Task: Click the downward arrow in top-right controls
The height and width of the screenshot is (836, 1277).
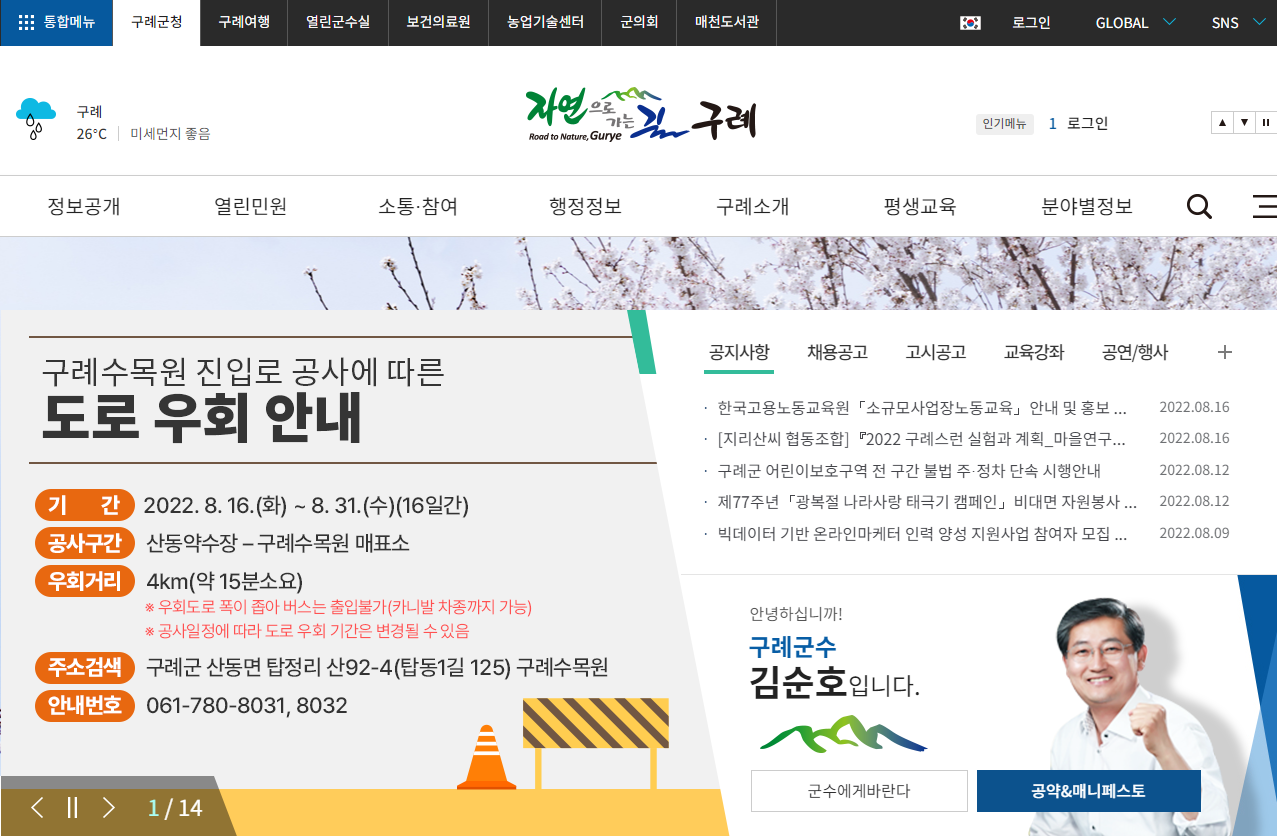Action: pyautogui.click(x=1243, y=122)
